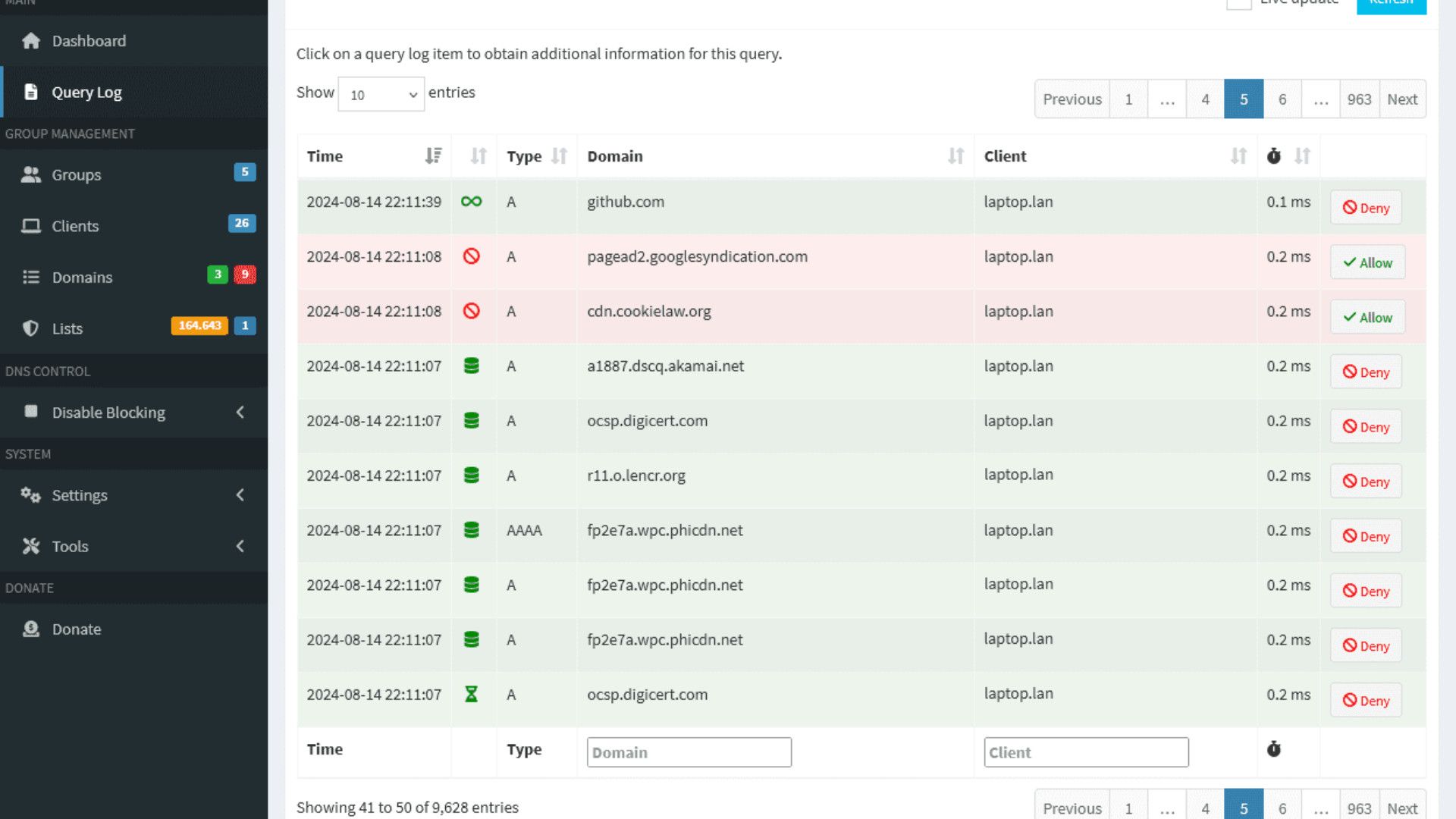Go to page 6 at top
The height and width of the screenshot is (819, 1456).
click(x=1282, y=99)
